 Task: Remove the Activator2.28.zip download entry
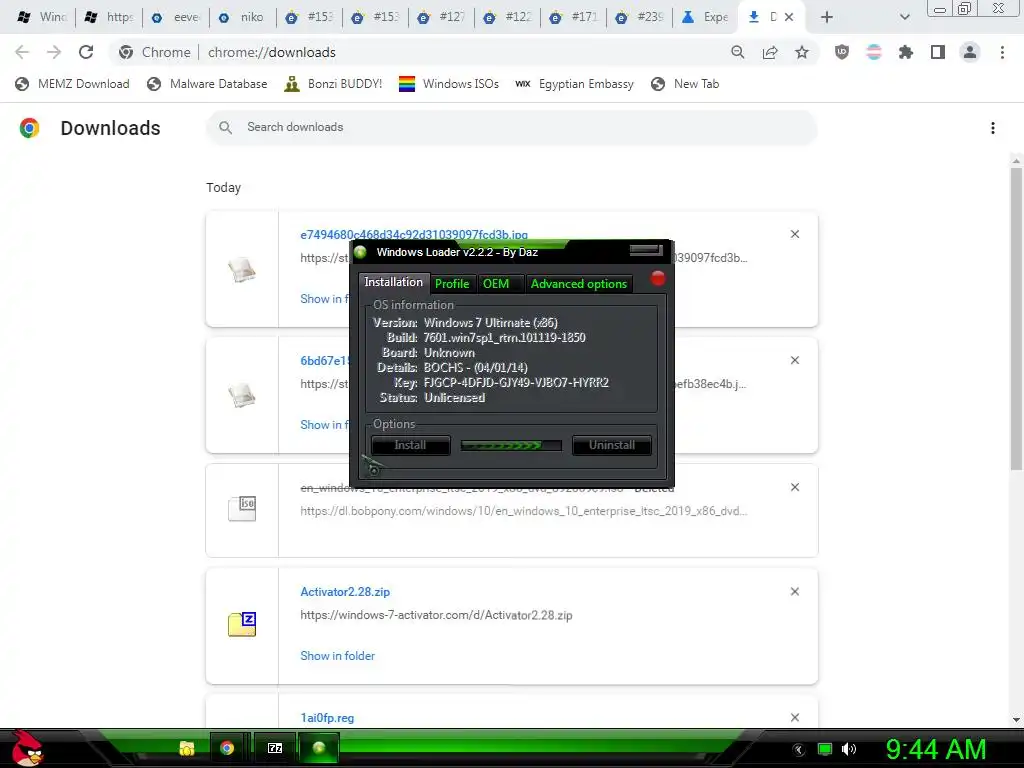tap(795, 592)
